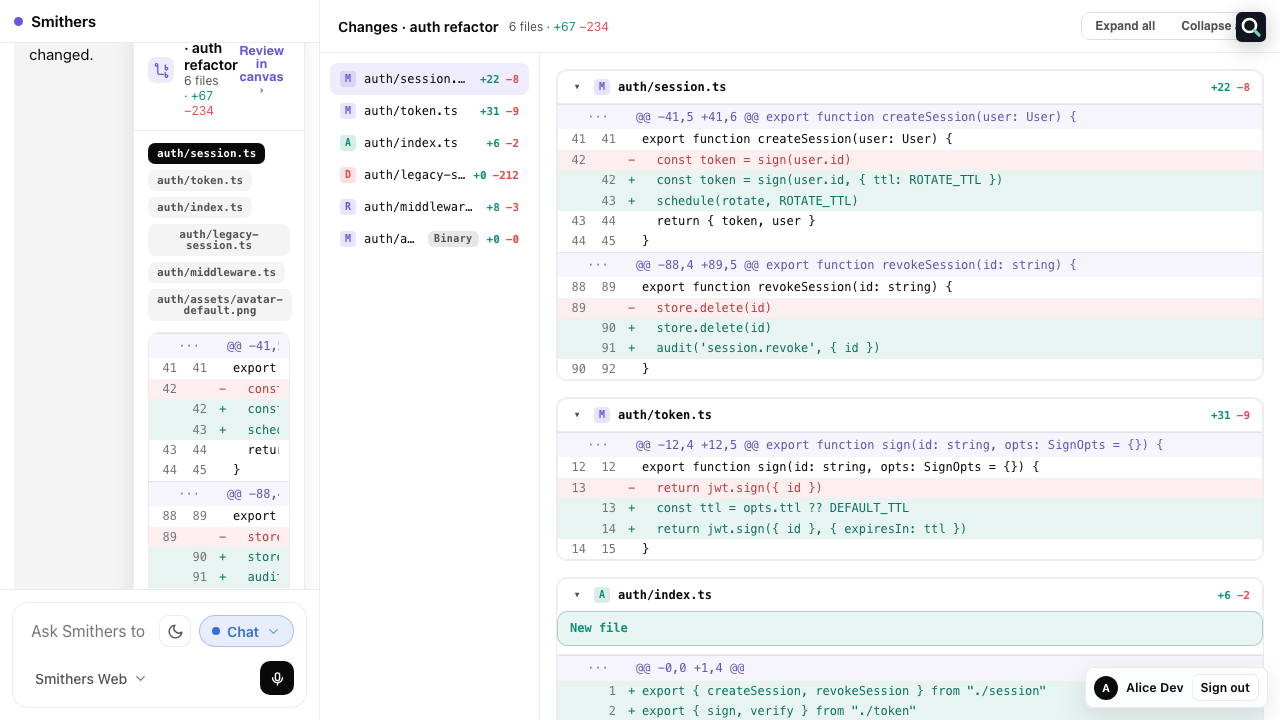Click the Ask Smithers input field
The image size is (1280, 720).
[x=88, y=631]
